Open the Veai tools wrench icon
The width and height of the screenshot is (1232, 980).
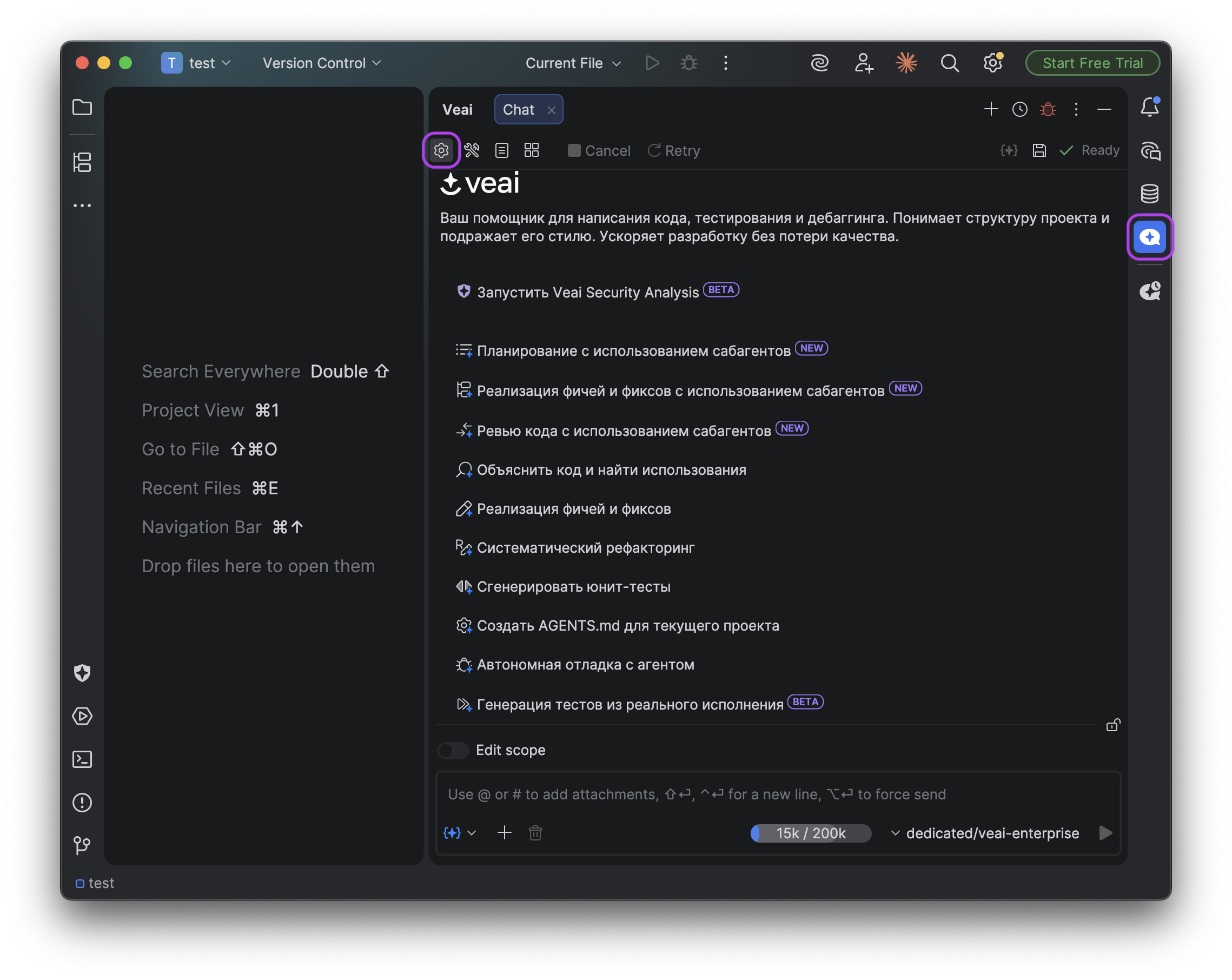click(x=472, y=150)
